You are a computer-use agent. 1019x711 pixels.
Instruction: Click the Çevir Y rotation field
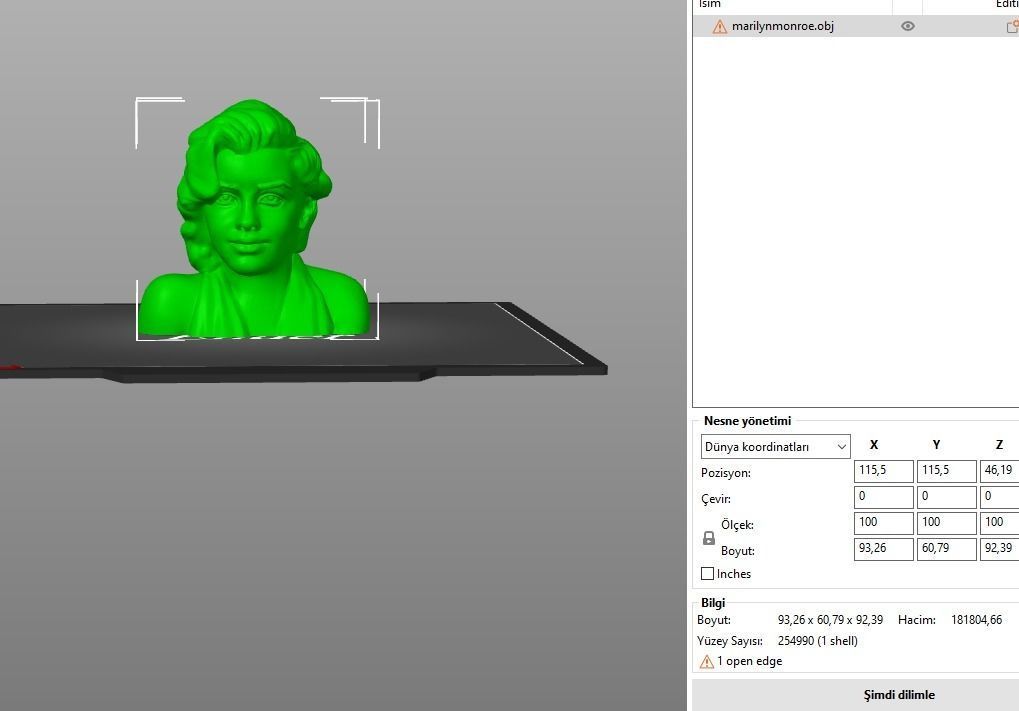coord(946,497)
